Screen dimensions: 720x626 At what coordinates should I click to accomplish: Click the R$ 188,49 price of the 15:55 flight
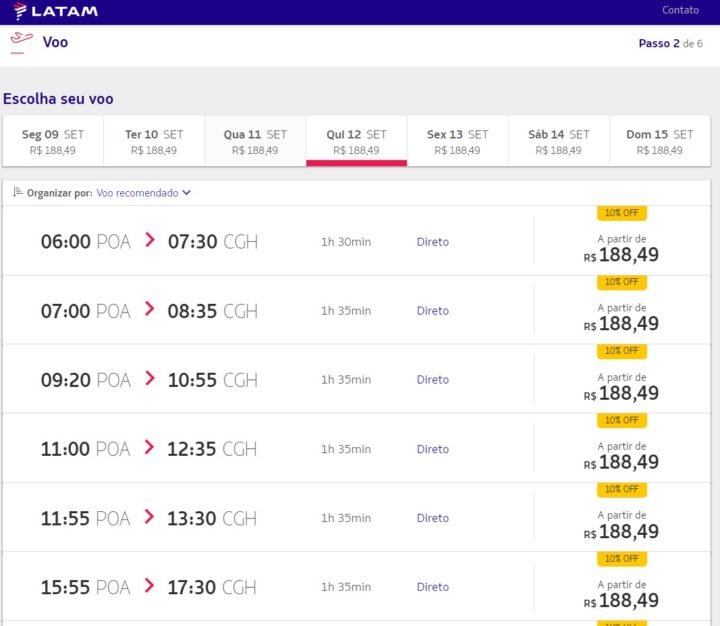pyautogui.click(x=621, y=600)
